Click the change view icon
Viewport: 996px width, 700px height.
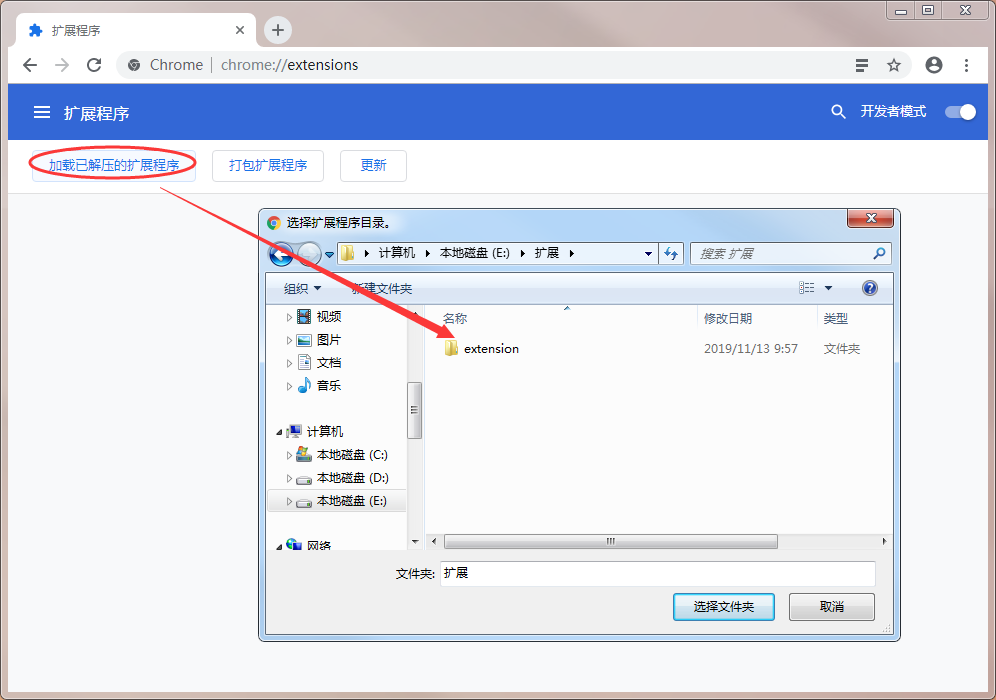807,288
